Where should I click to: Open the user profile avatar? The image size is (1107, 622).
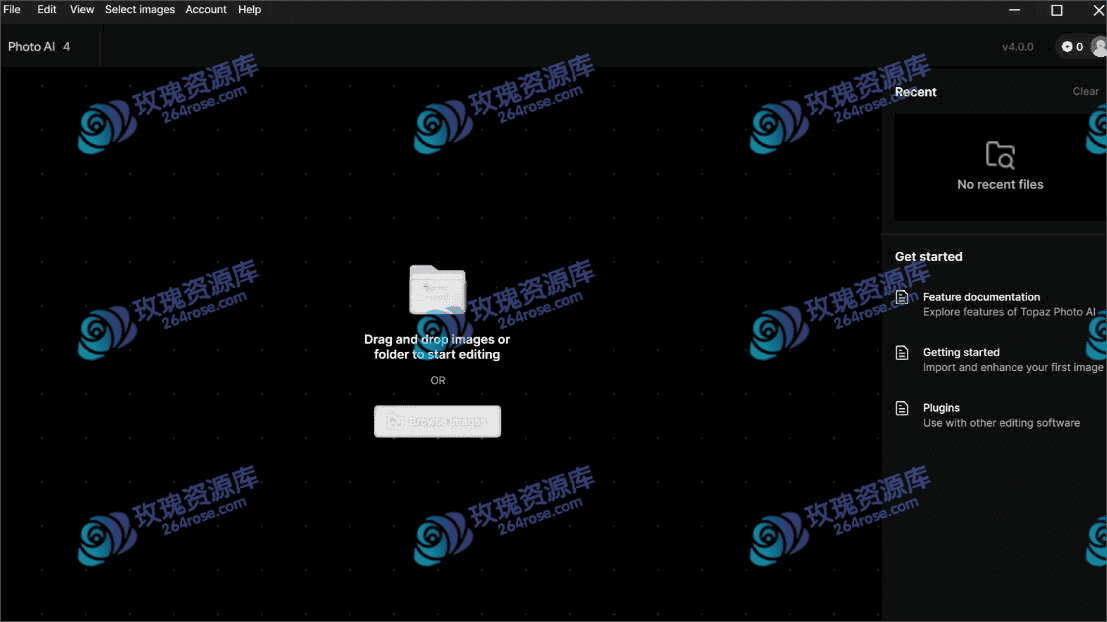(1099, 47)
